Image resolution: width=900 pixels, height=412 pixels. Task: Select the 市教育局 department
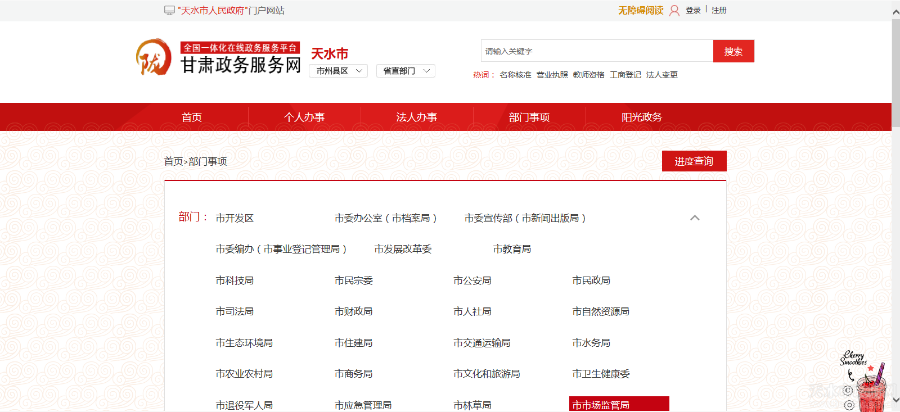[511, 249]
